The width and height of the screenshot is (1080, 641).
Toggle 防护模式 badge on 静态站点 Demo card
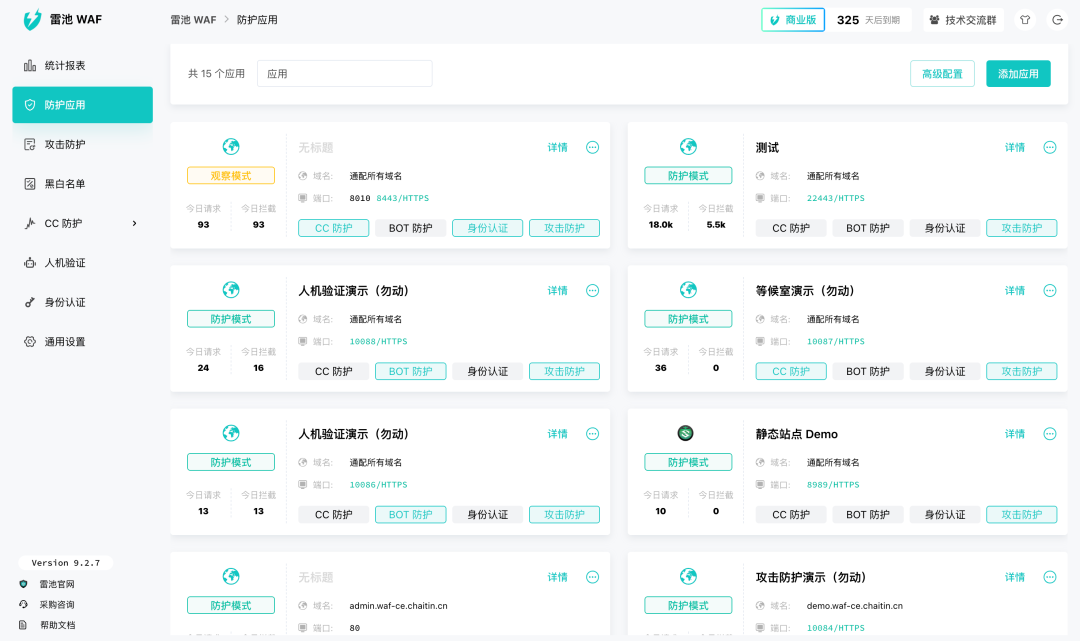(688, 462)
